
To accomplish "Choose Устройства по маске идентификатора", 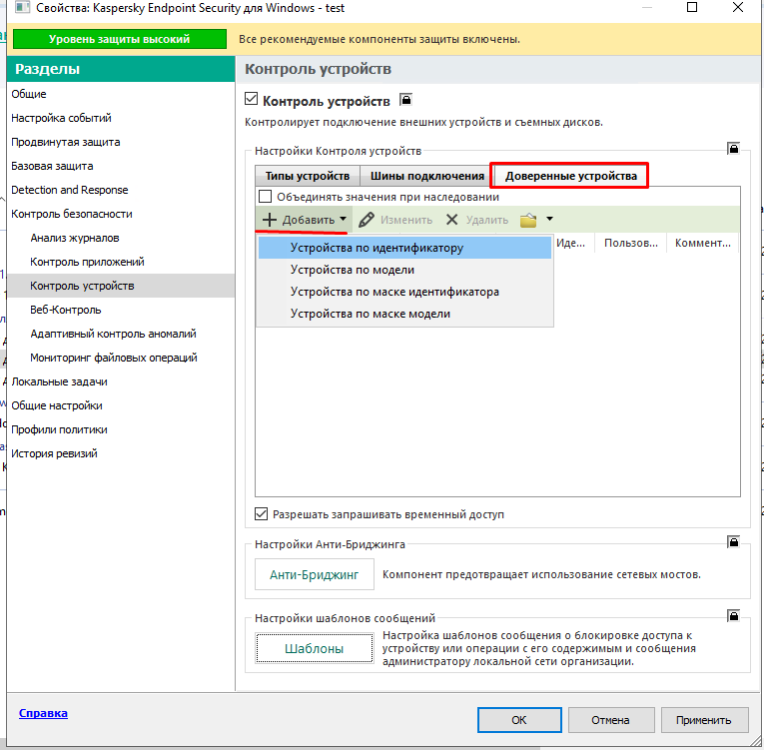I will (x=405, y=291).
